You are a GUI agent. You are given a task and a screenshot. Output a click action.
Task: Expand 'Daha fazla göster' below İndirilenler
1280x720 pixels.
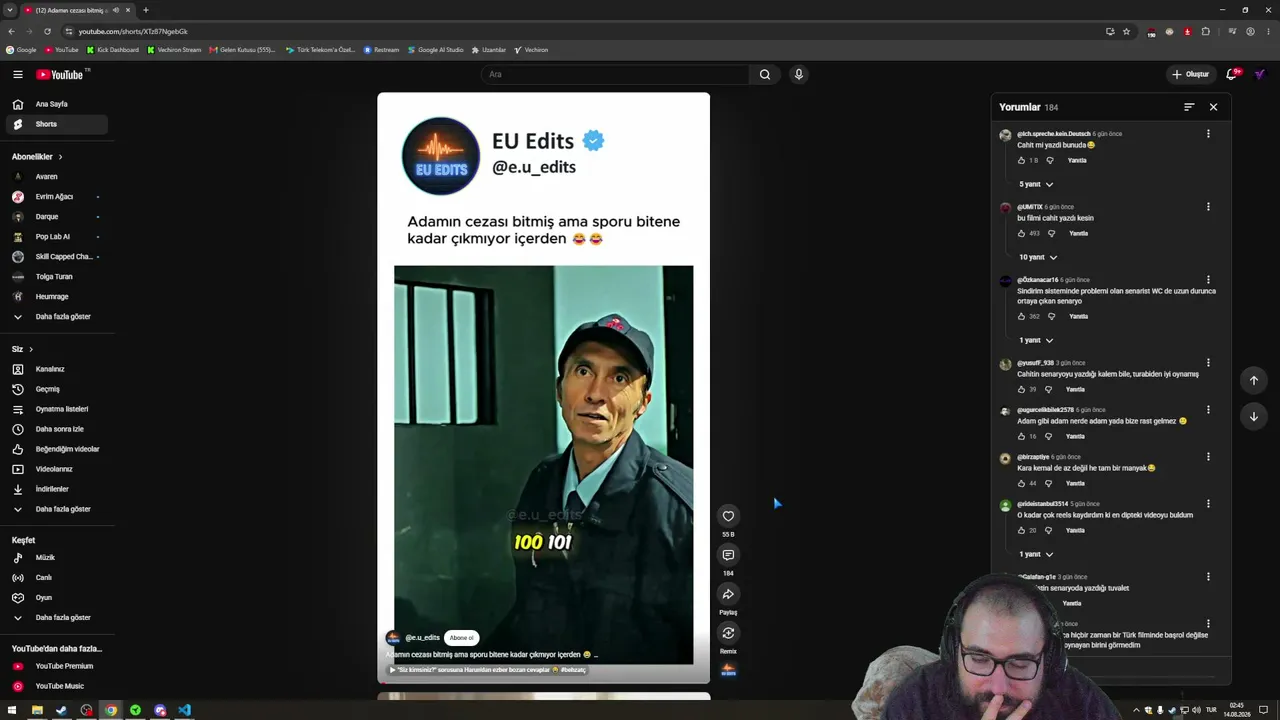pos(56,509)
